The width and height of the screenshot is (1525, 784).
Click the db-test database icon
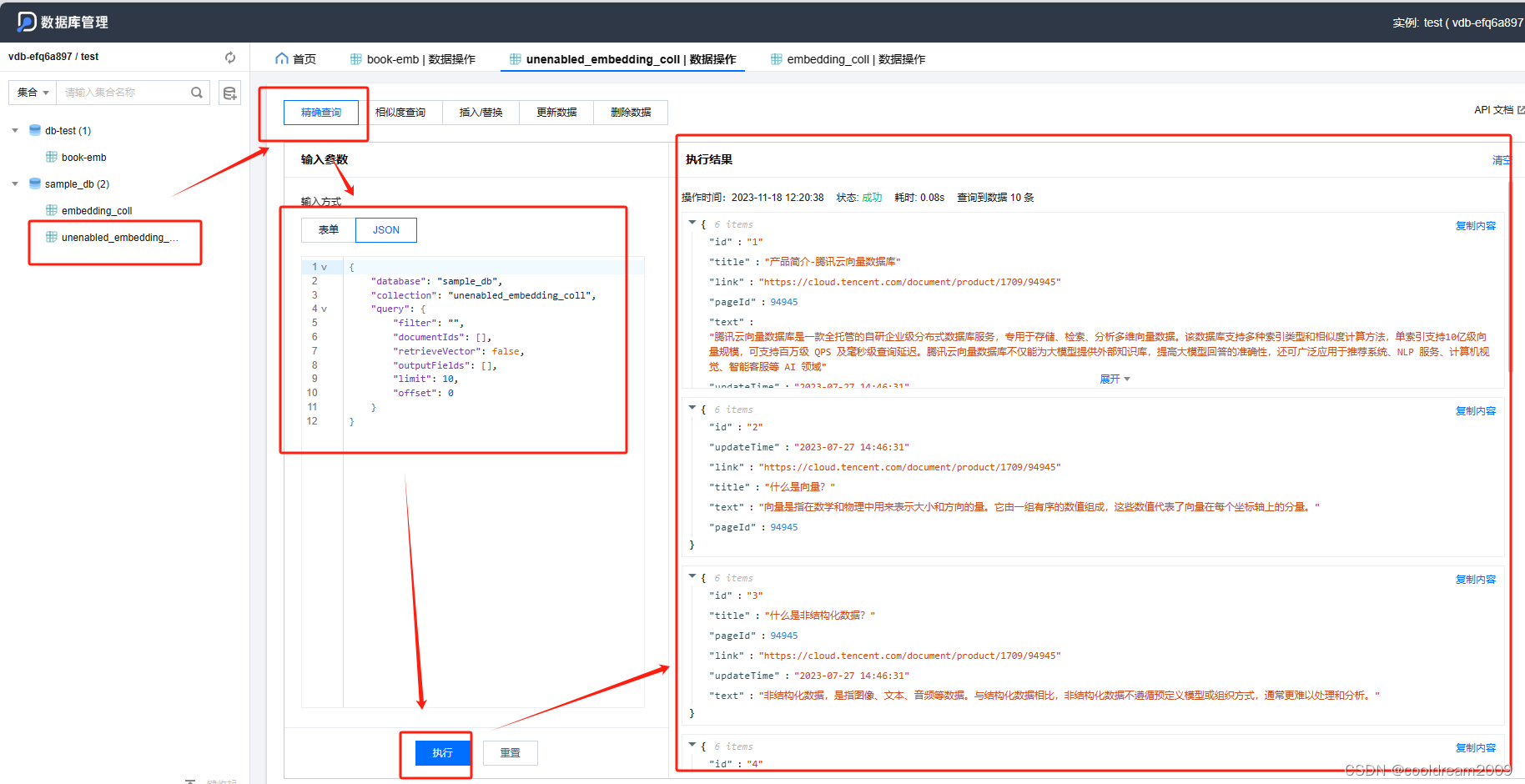pyautogui.click(x=35, y=130)
